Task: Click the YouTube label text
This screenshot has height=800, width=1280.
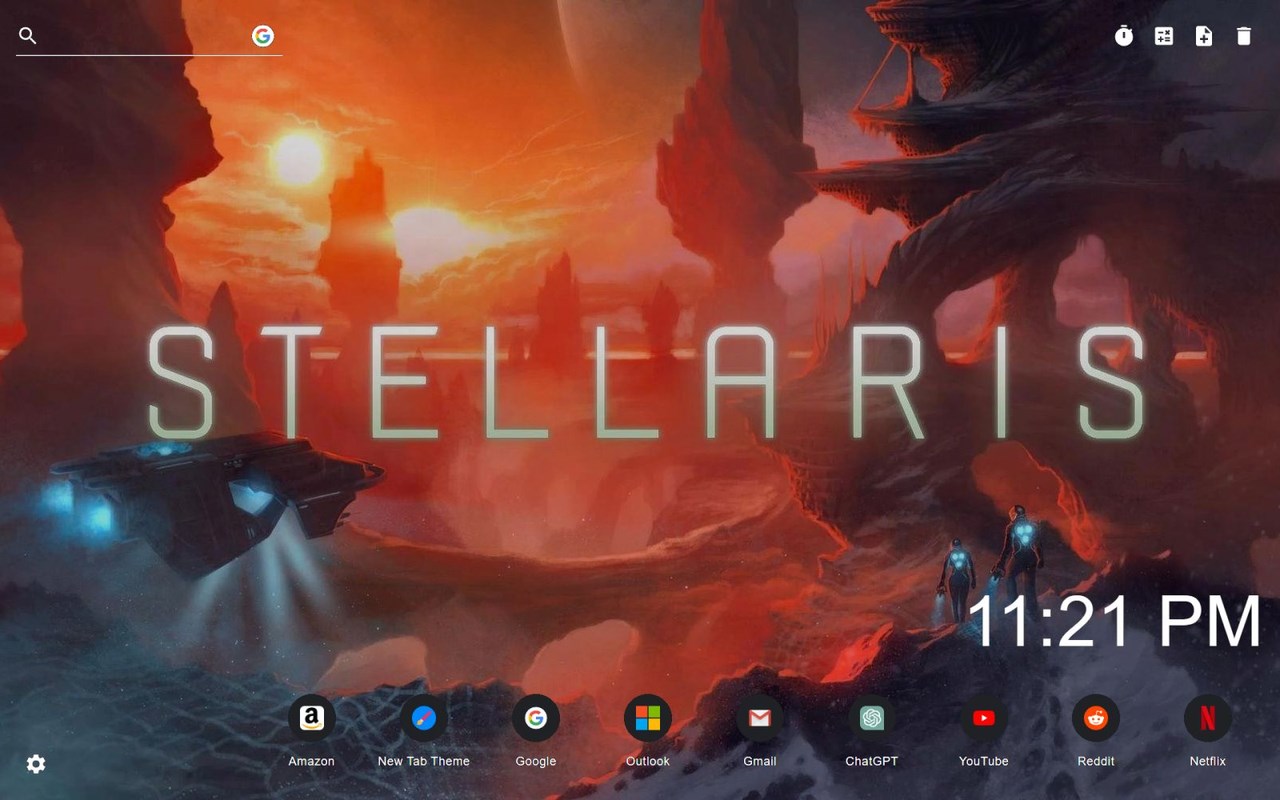Action: tap(984, 761)
